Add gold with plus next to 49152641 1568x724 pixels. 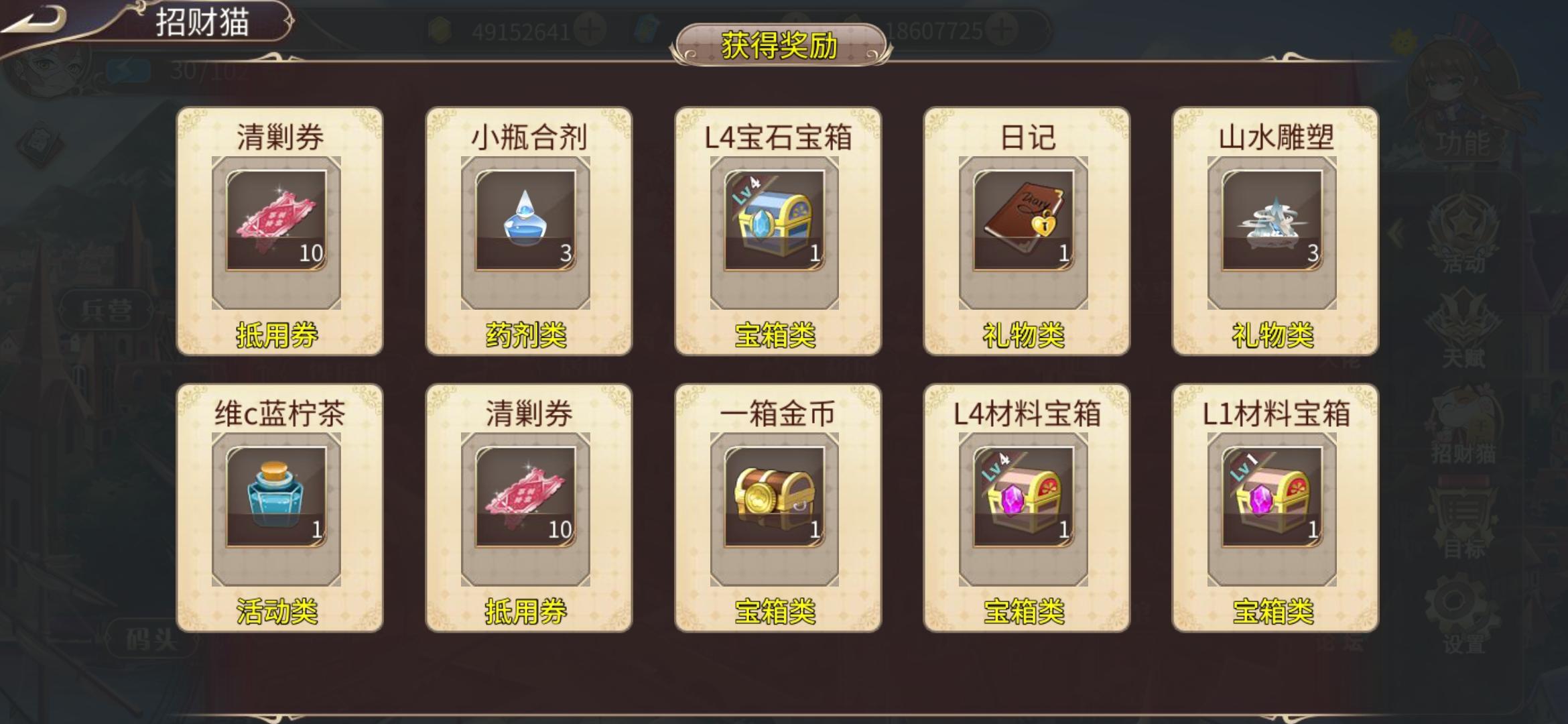point(590,30)
